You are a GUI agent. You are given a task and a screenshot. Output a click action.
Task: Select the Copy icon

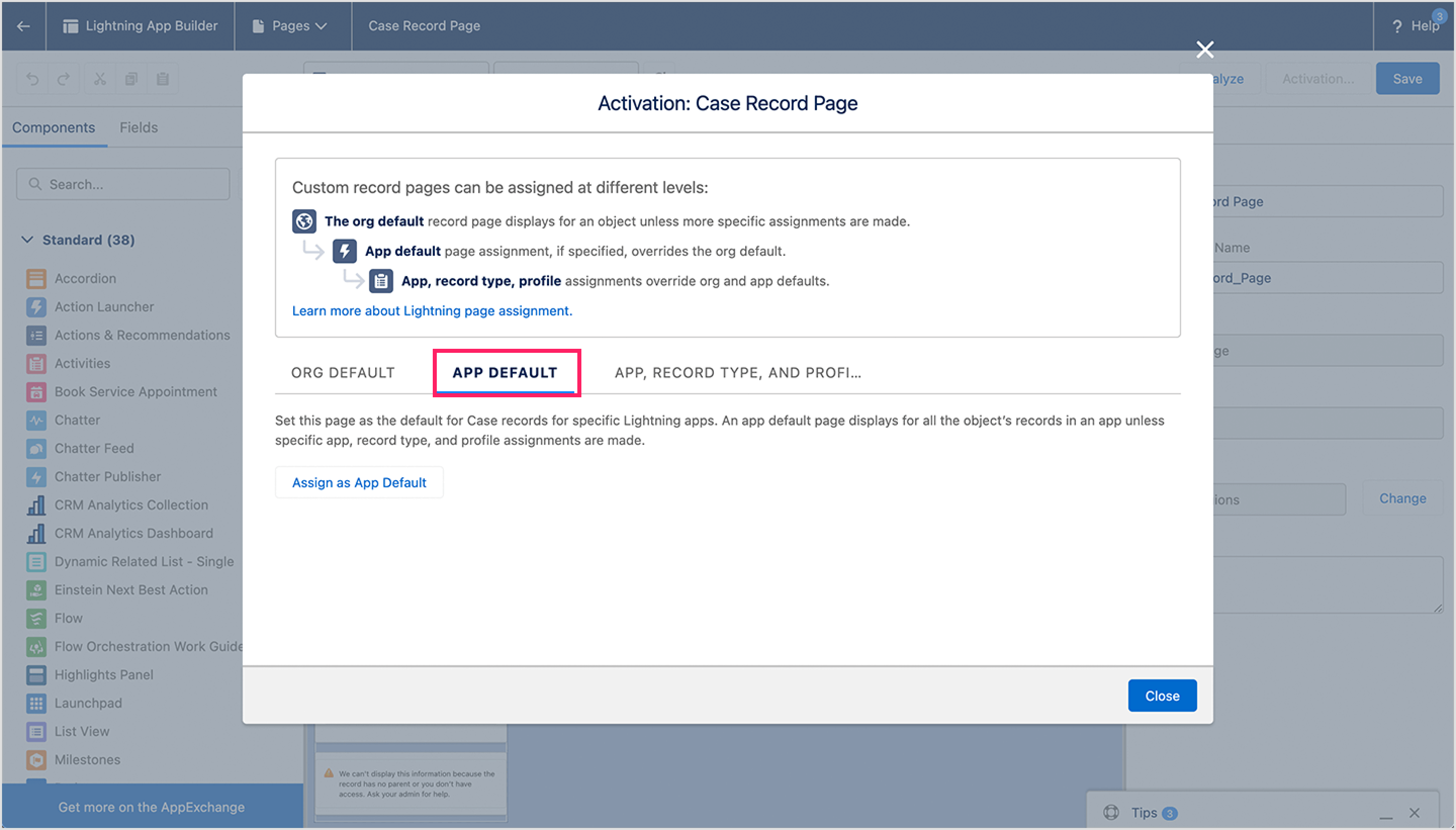pos(131,78)
